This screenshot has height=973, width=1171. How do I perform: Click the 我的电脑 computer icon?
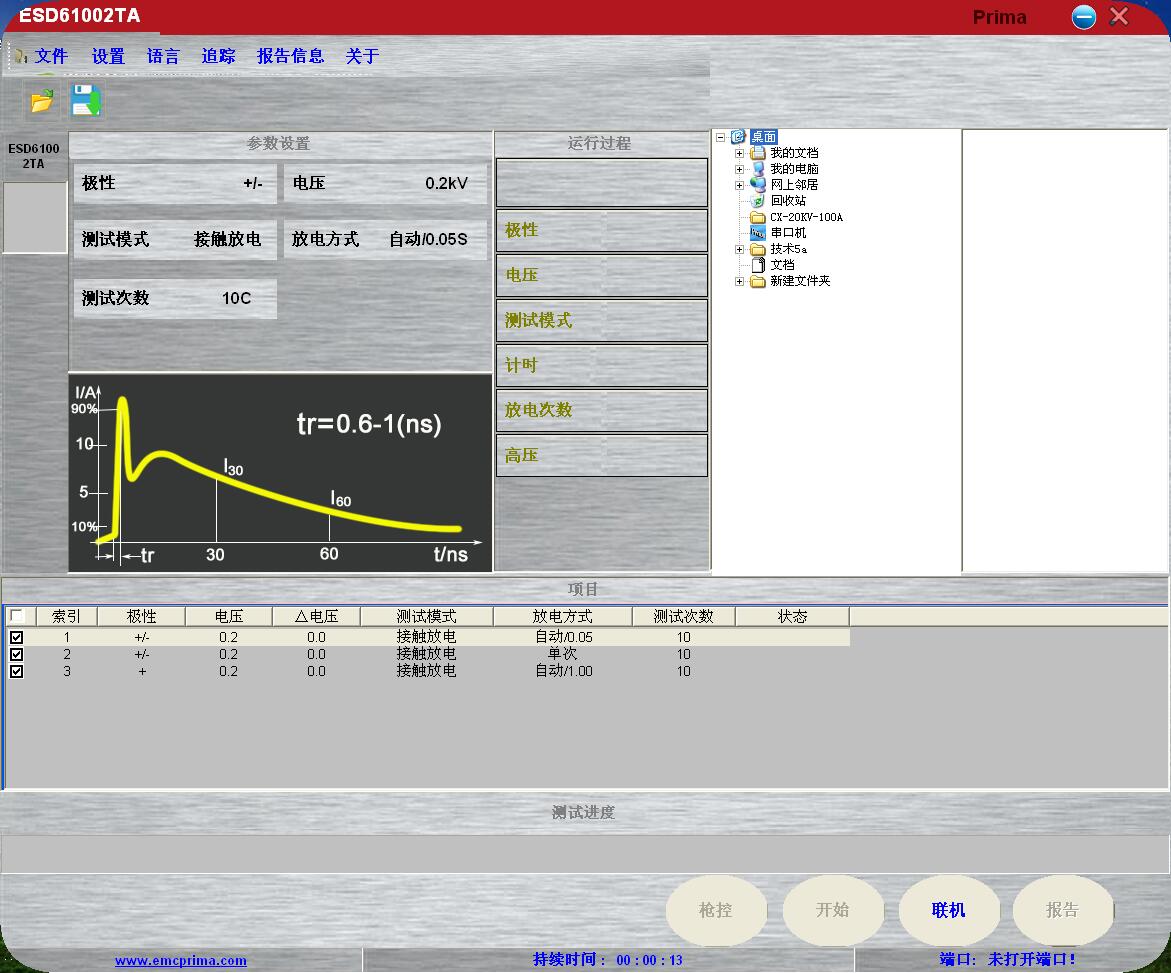(x=758, y=169)
